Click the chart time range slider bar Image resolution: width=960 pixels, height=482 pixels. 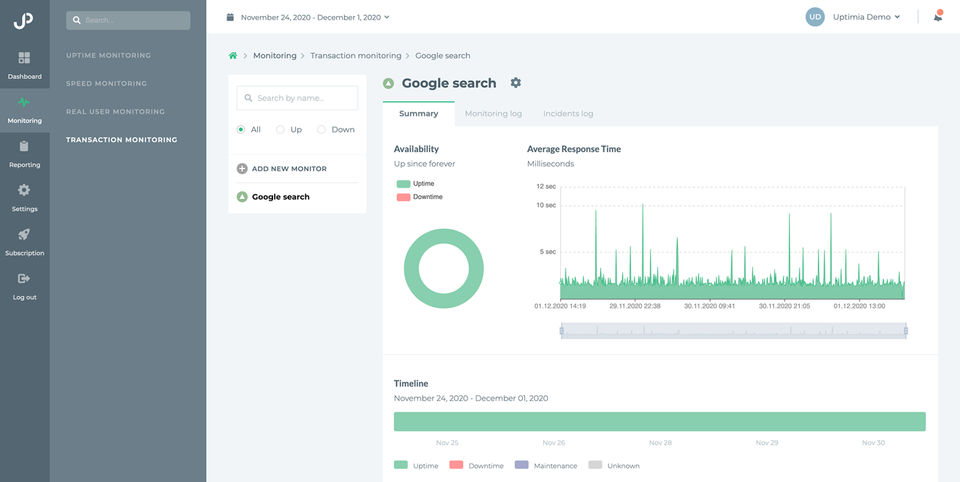[733, 331]
